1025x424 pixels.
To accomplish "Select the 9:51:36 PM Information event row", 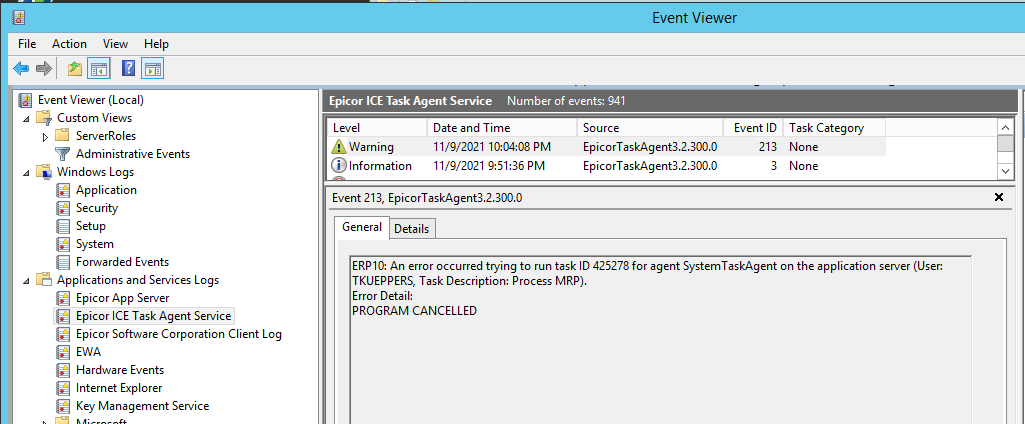I will click(606, 166).
